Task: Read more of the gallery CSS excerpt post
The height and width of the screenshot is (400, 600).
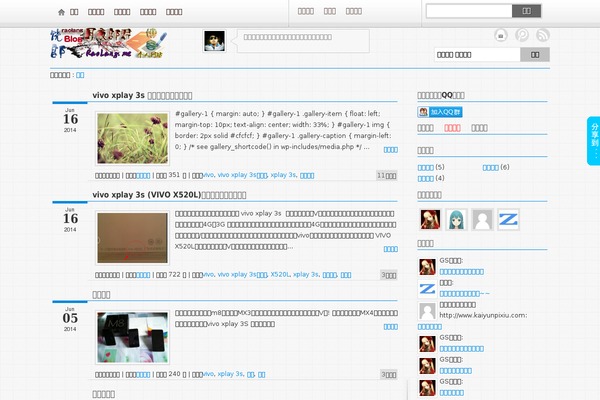Action: coord(391,150)
